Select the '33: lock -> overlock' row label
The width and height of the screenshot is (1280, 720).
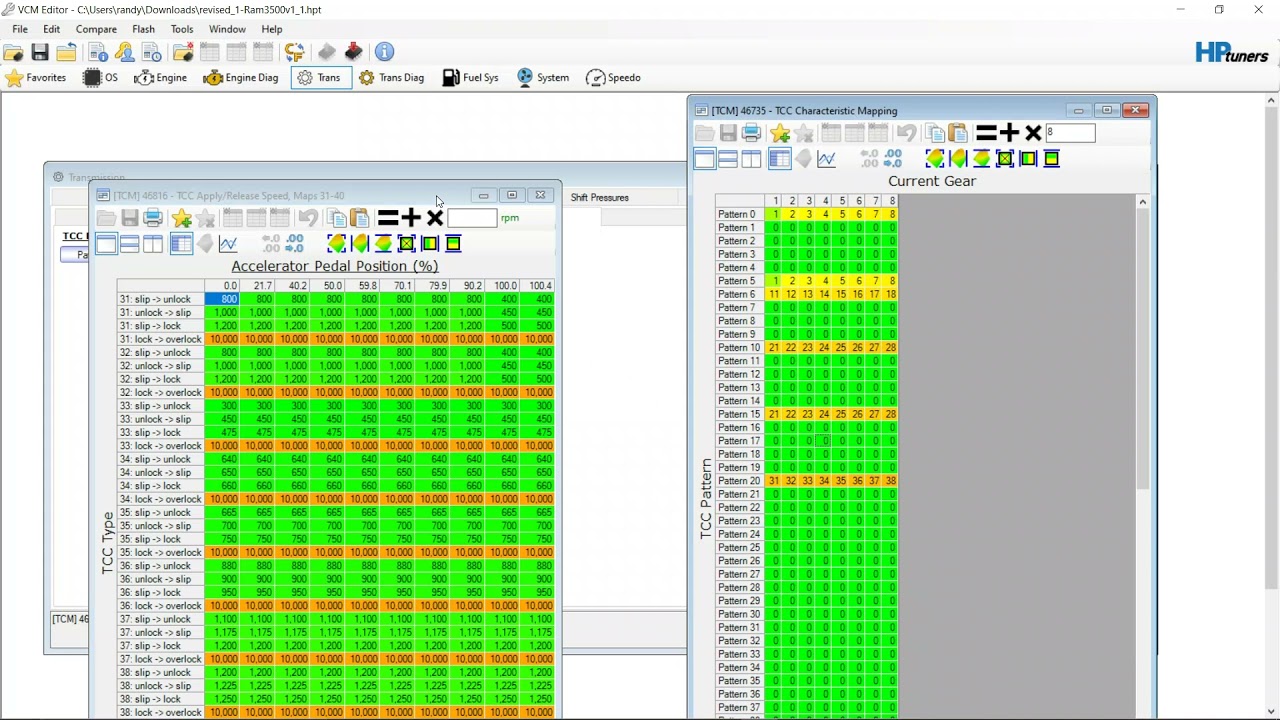161,446
